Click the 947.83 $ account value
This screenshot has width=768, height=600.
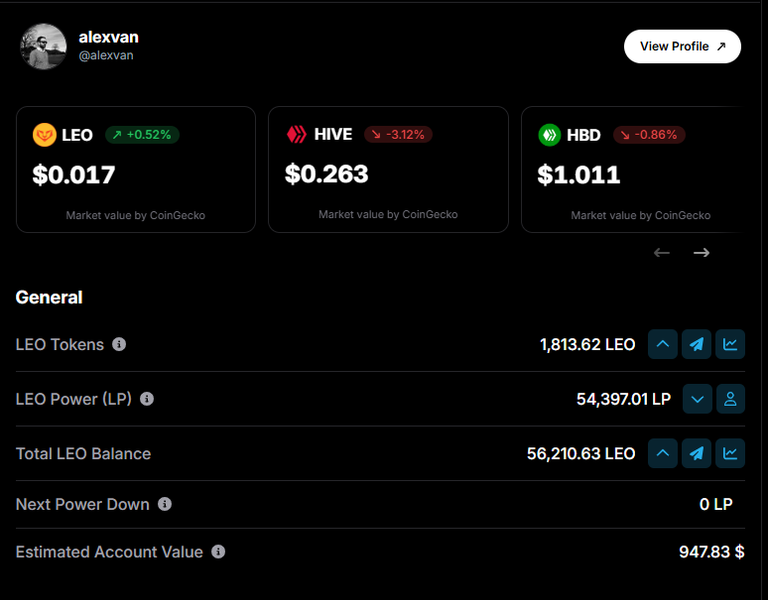(x=712, y=552)
